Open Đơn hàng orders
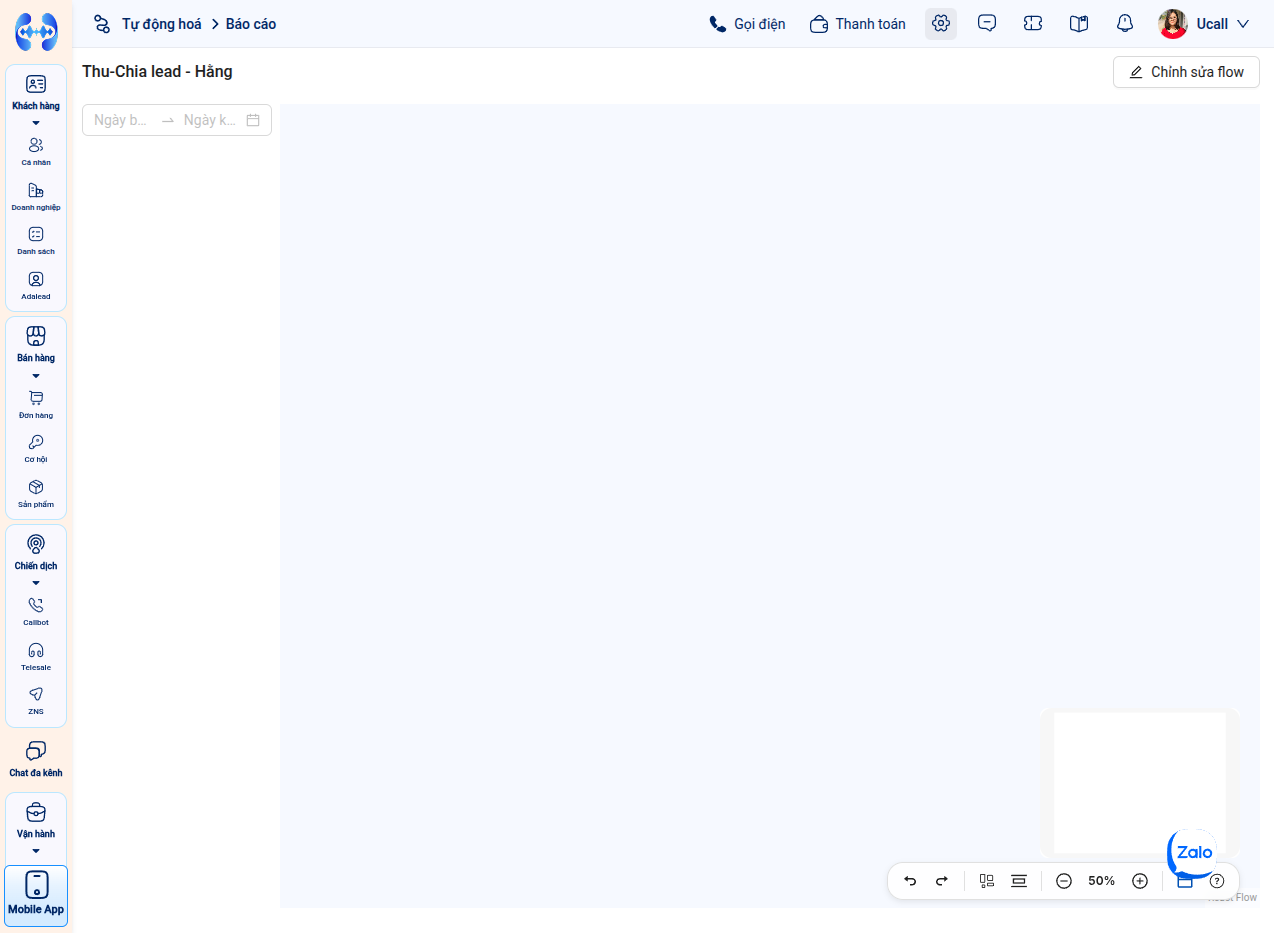The height and width of the screenshot is (933, 1274). point(36,404)
